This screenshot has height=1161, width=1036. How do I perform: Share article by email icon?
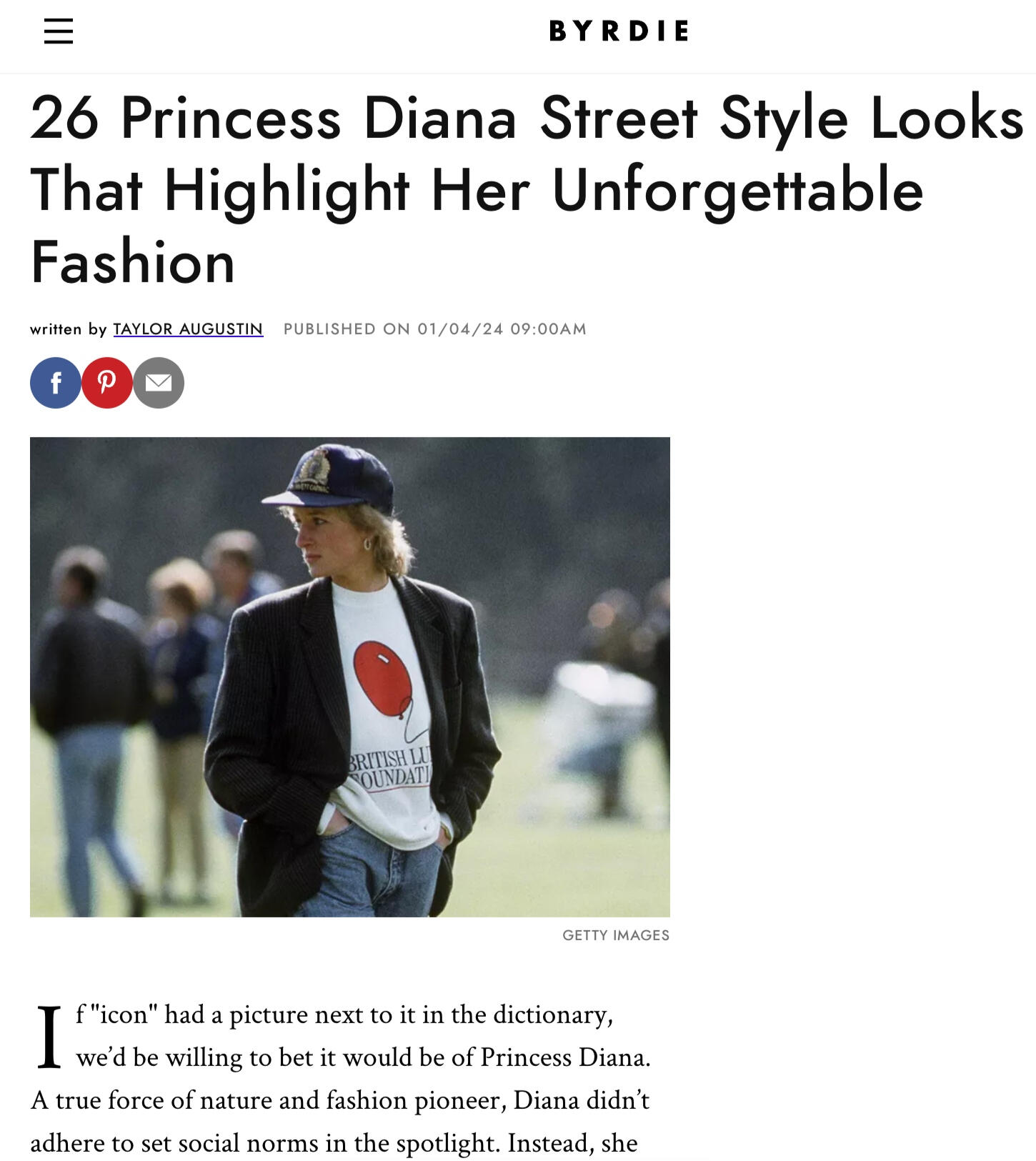point(159,383)
